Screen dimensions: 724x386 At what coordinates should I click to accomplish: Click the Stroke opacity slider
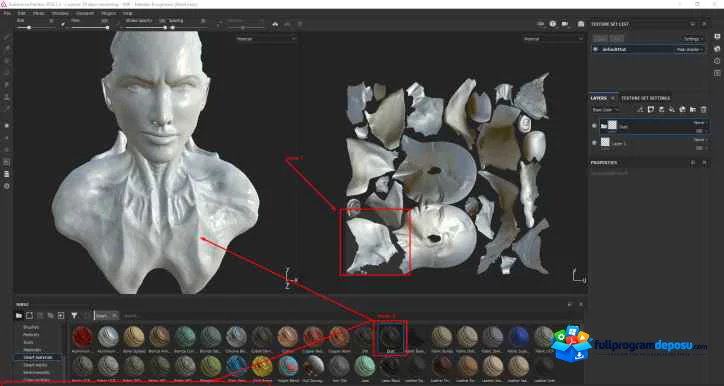[x=146, y=28]
